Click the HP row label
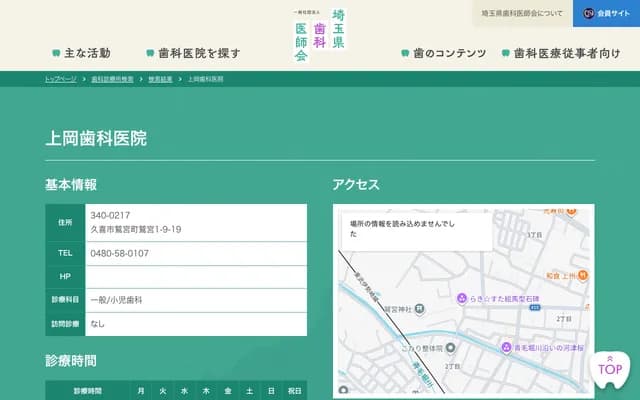Image resolution: width=640 pixels, height=400 pixels. (x=65, y=277)
